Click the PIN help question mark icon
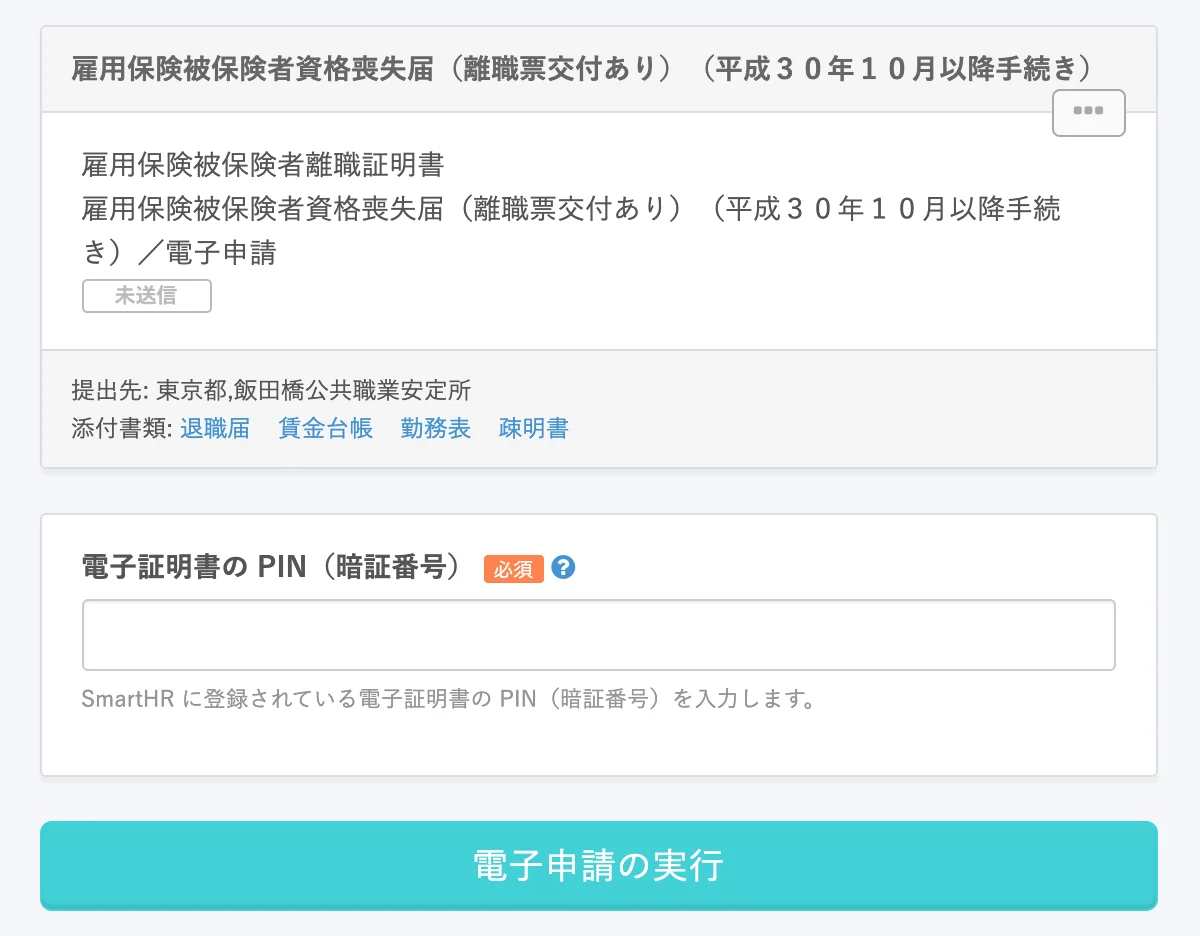The height and width of the screenshot is (936, 1200). click(x=563, y=568)
